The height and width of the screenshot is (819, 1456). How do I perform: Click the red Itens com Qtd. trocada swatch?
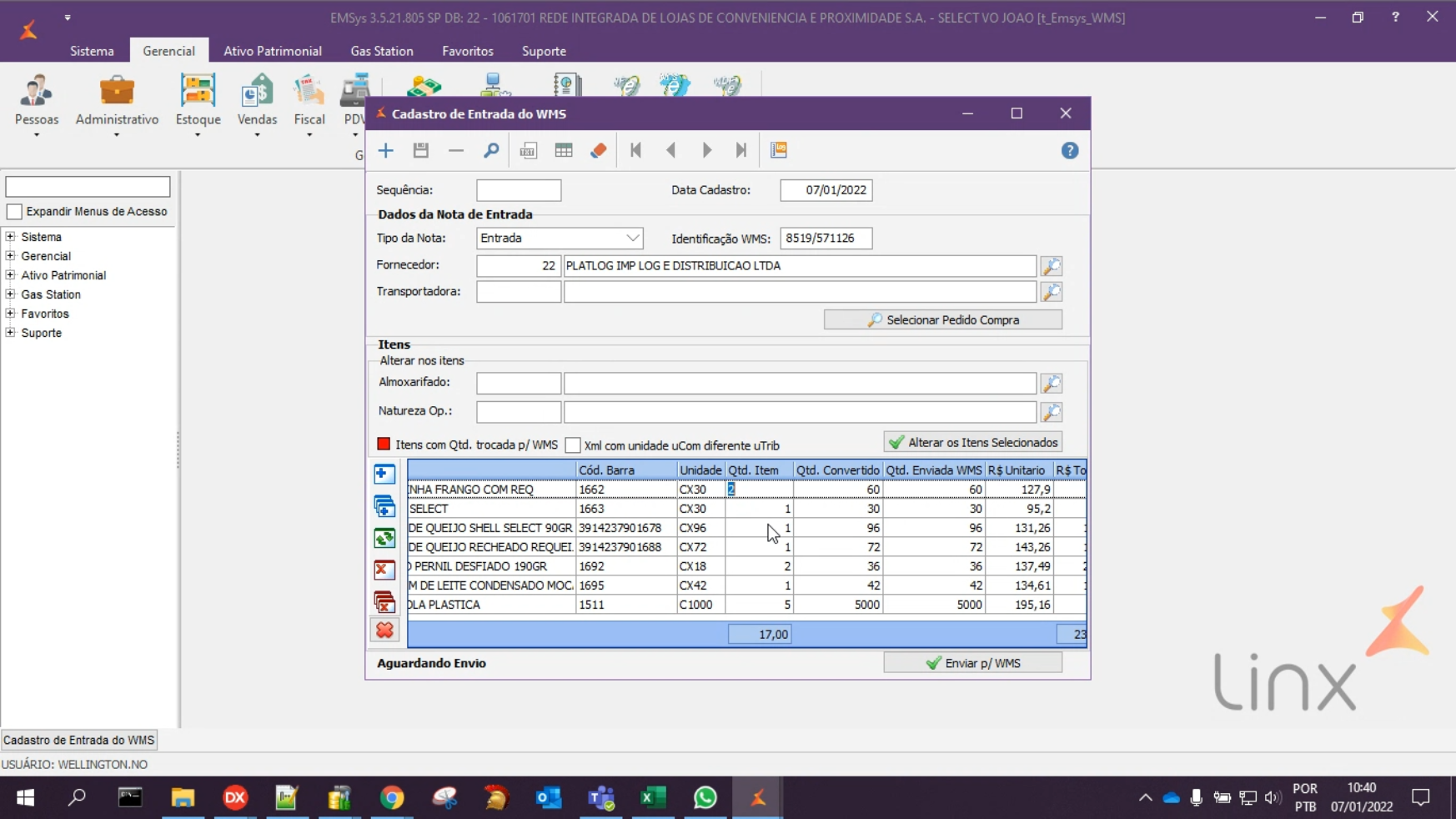[x=384, y=445]
